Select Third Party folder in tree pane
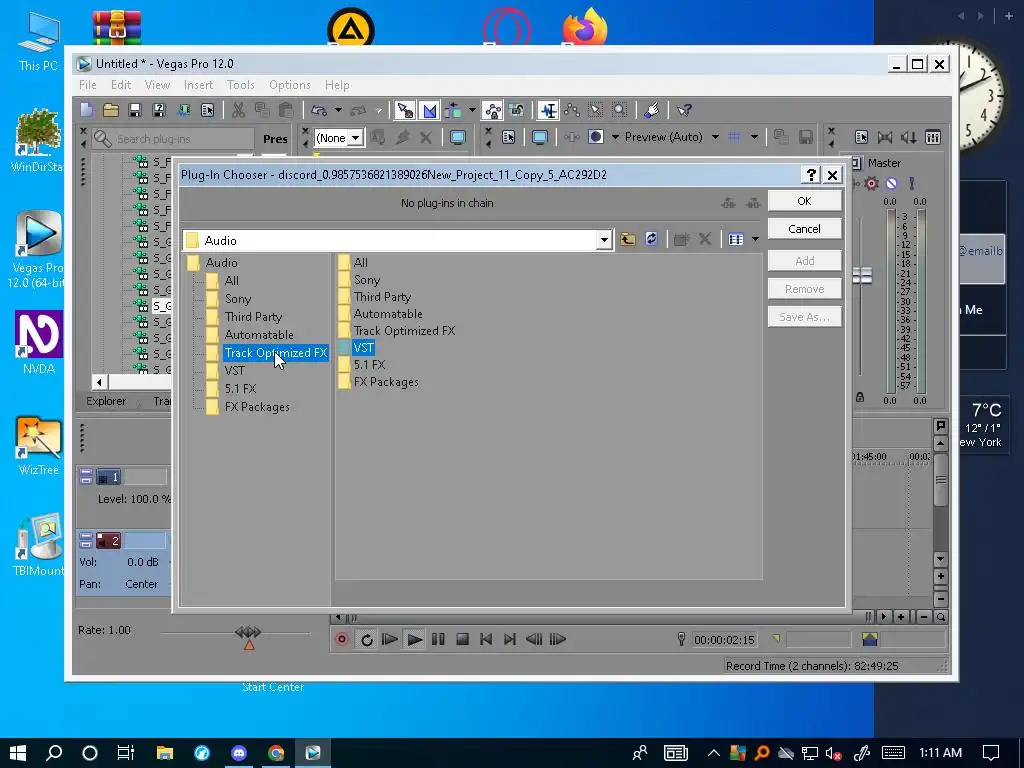1024x768 pixels. (253, 317)
